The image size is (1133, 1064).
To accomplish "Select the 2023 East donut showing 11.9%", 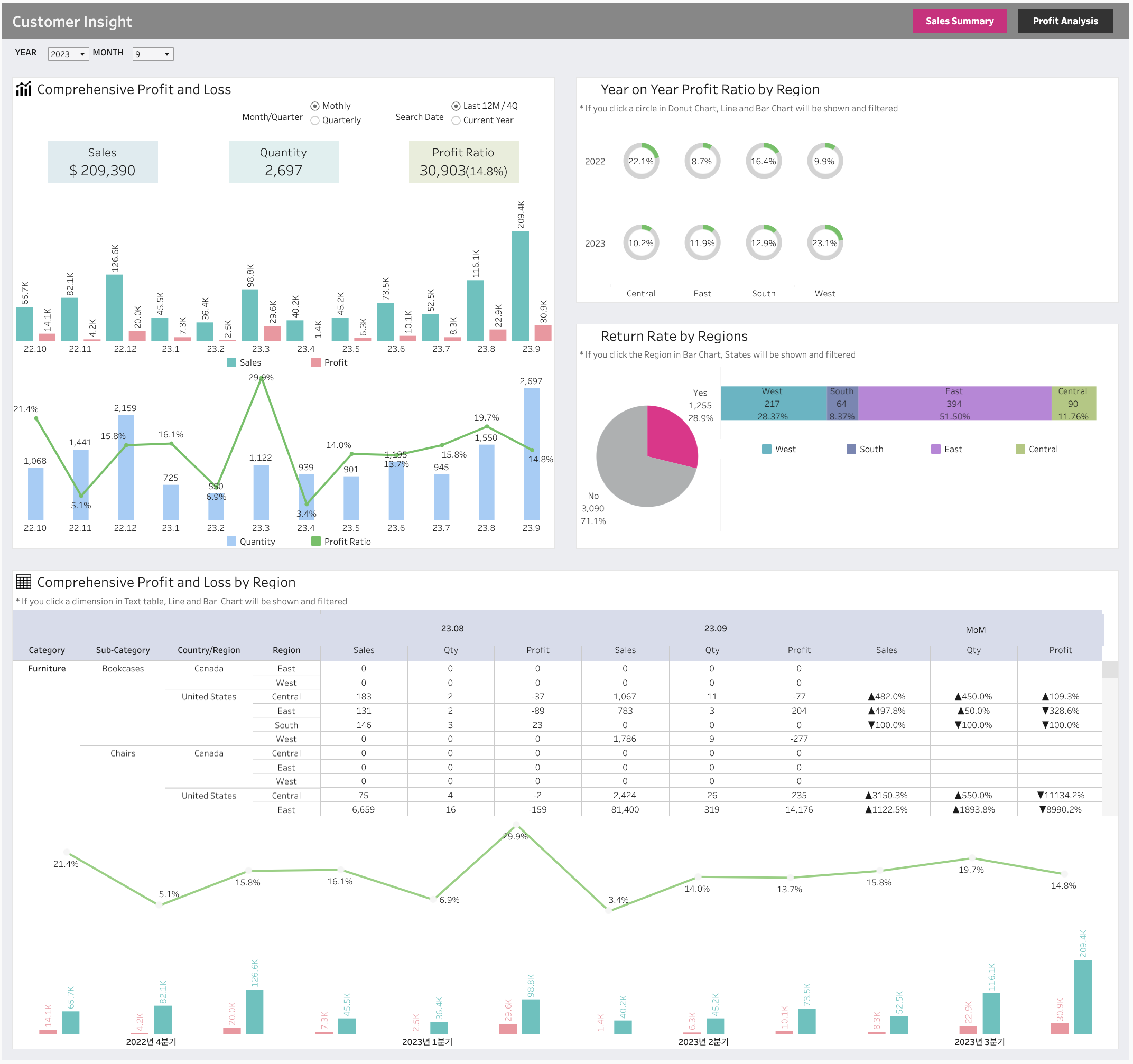I will [x=702, y=244].
